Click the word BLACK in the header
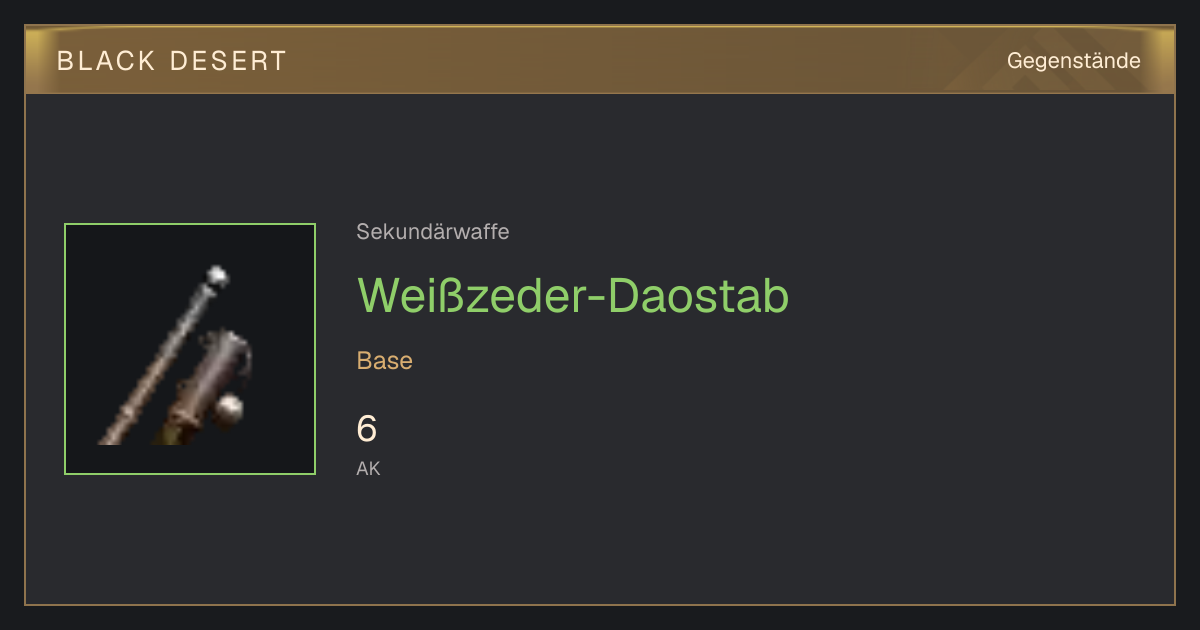The image size is (1200, 630). (x=107, y=61)
